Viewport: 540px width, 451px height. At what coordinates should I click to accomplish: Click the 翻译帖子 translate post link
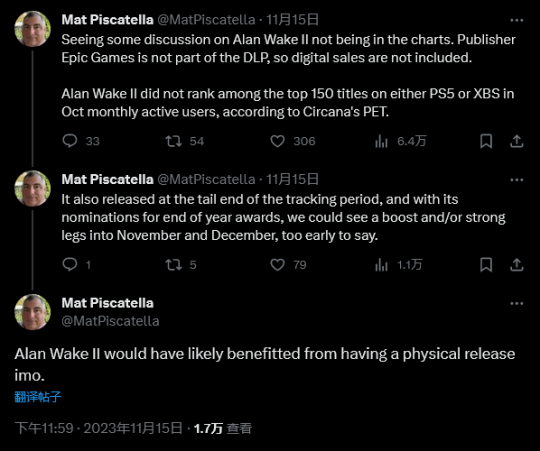click(38, 397)
